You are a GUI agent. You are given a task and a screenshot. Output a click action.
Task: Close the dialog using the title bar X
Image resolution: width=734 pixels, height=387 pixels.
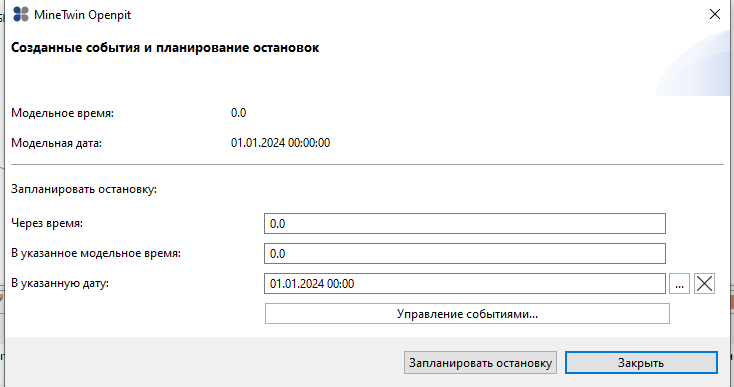714,15
